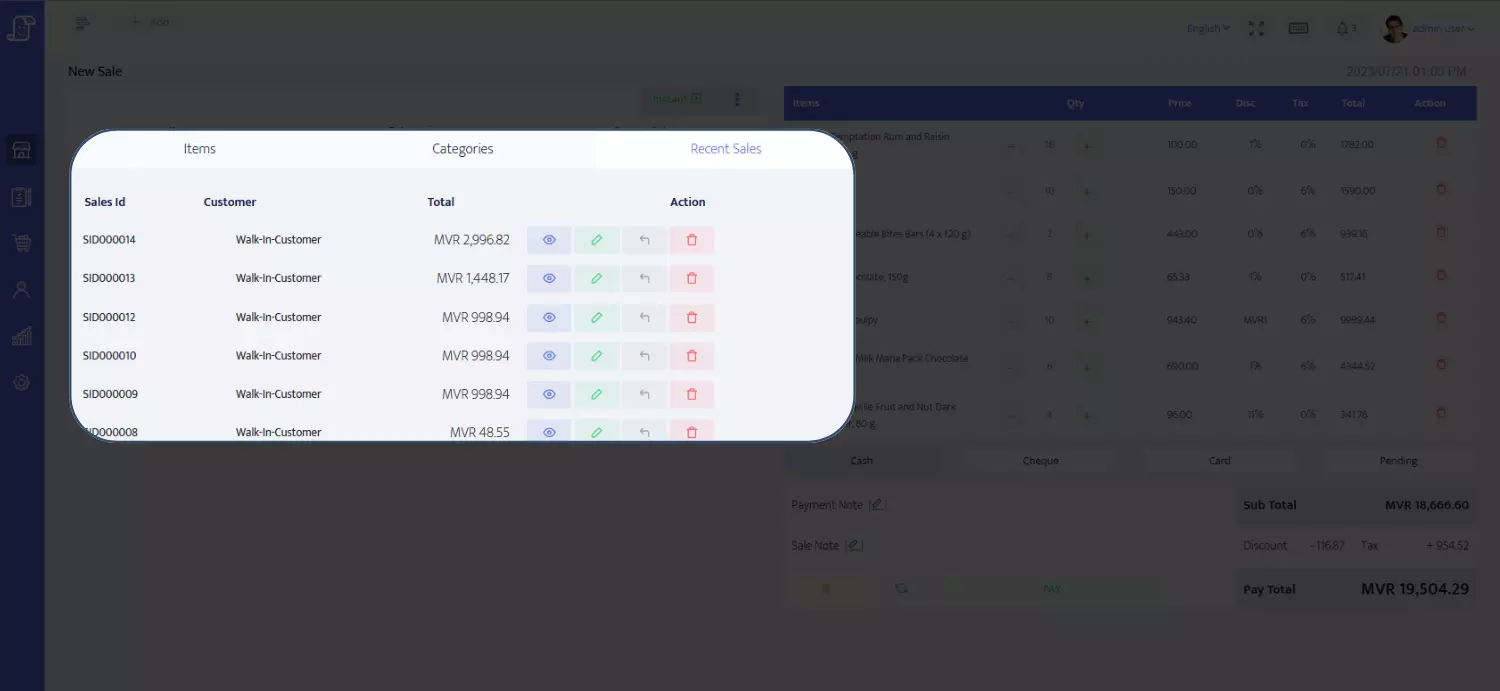This screenshot has width=1500, height=691.
Task: Open notifications bell in header
Action: click(x=1342, y=29)
